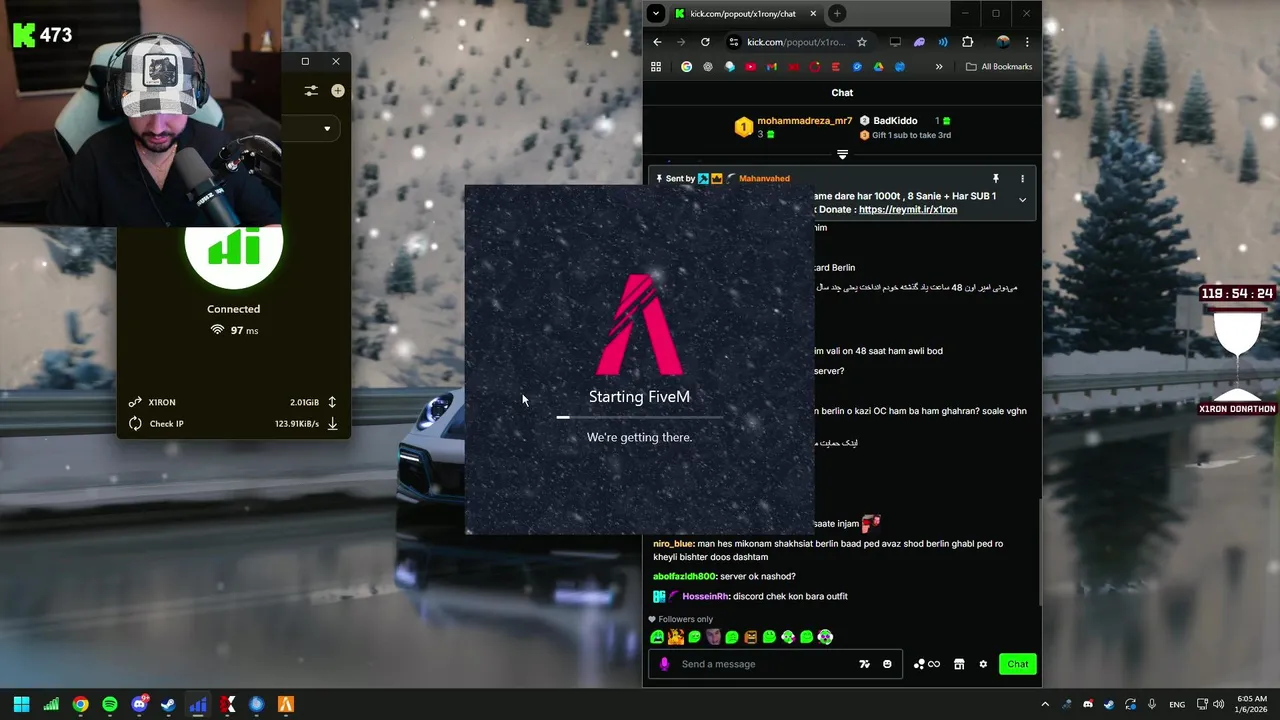
Task: Open the VPN app settings sliders icon
Action: (x=311, y=91)
